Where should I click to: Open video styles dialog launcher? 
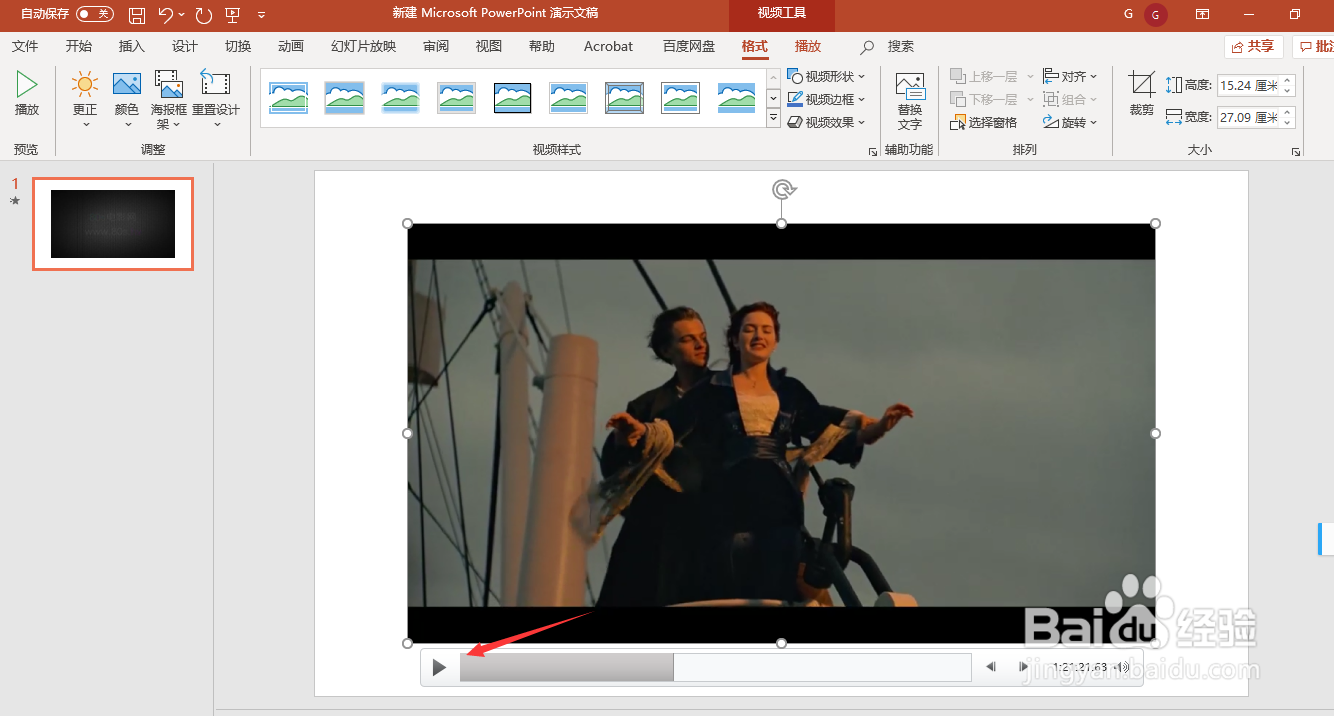[x=873, y=152]
